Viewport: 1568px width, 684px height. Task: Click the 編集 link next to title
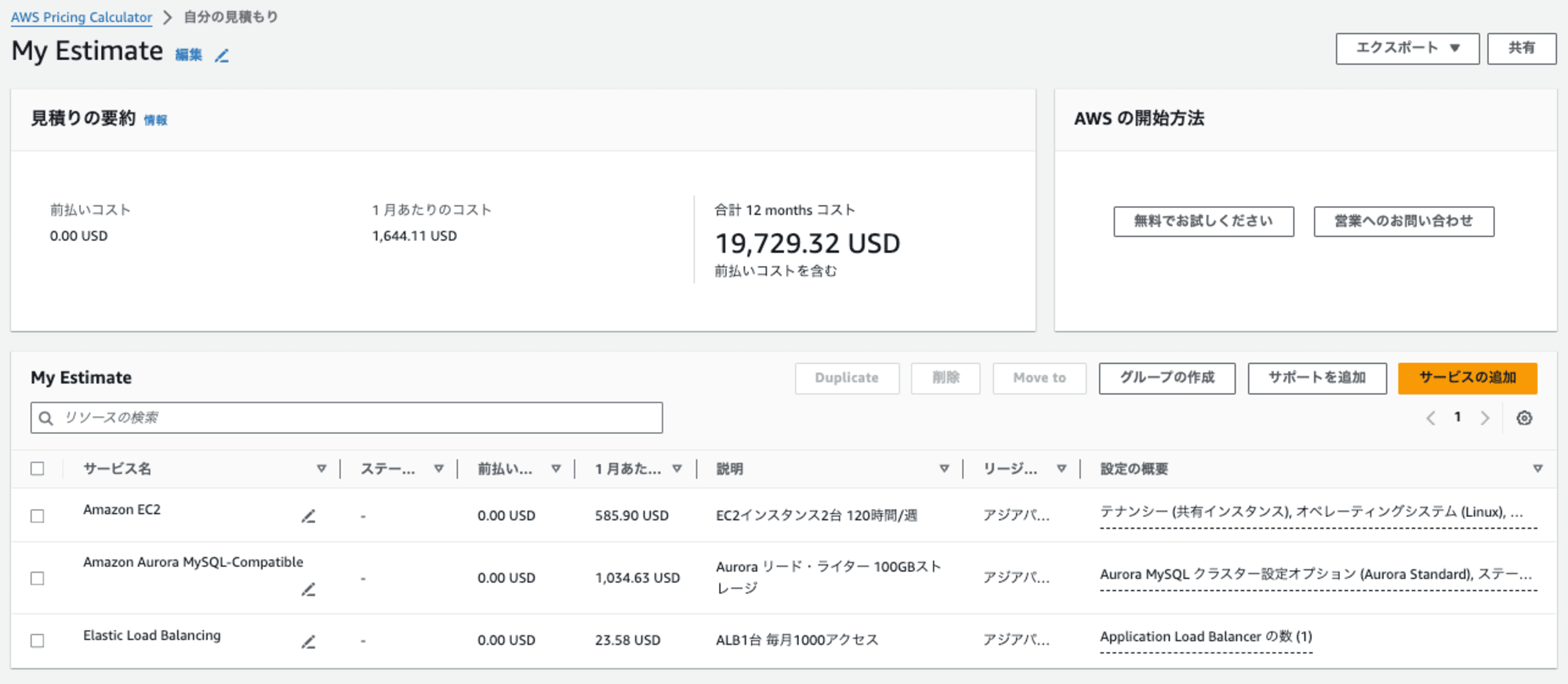point(188,55)
